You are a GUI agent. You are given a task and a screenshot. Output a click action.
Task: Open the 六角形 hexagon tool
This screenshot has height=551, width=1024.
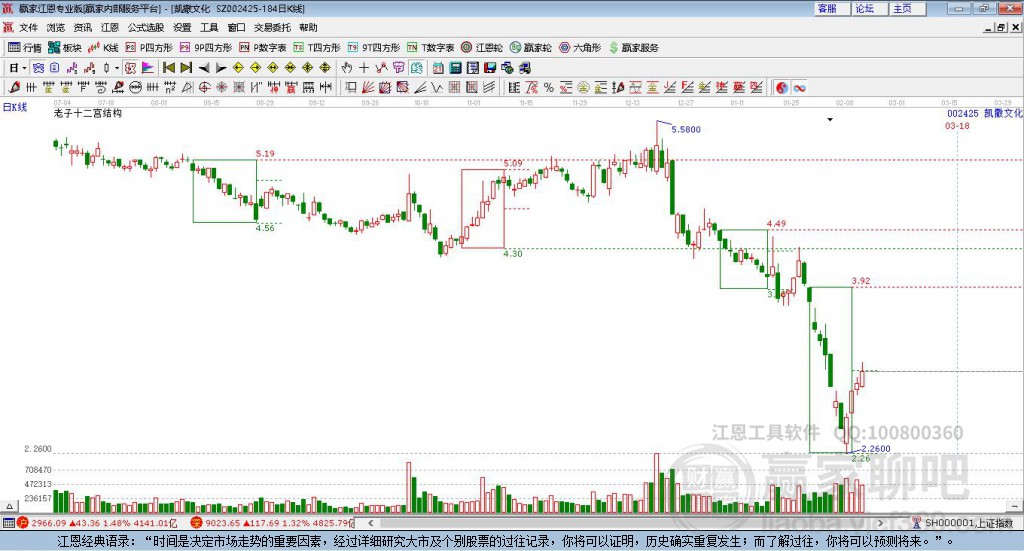tap(580, 48)
